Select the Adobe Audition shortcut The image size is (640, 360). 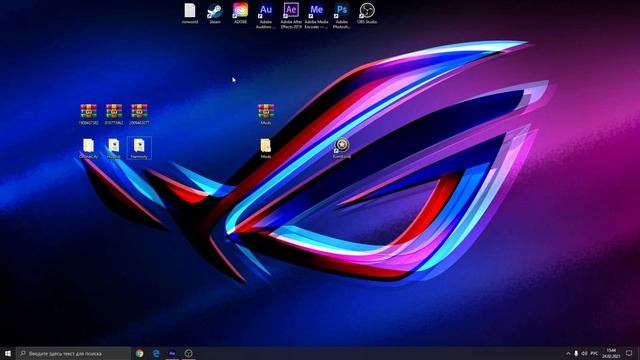266,16
